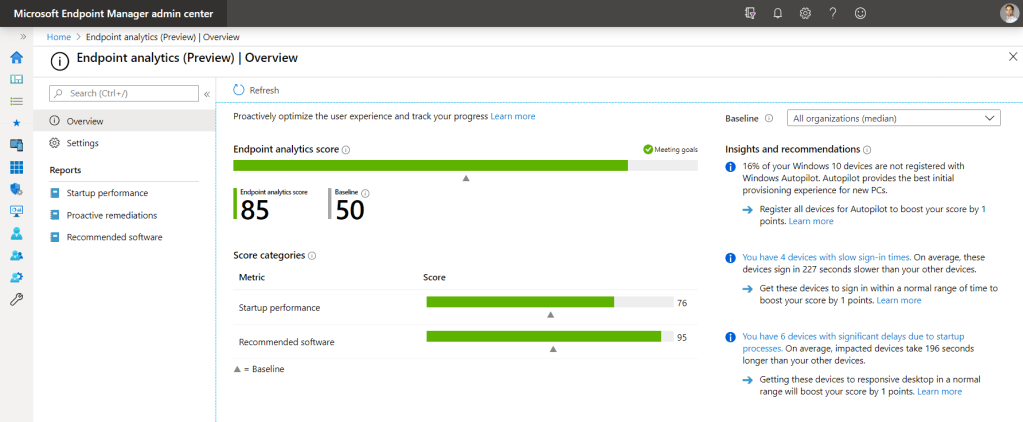Click info icon next to Endpoint analytics score
This screenshot has height=422, width=1023.
(x=346, y=150)
